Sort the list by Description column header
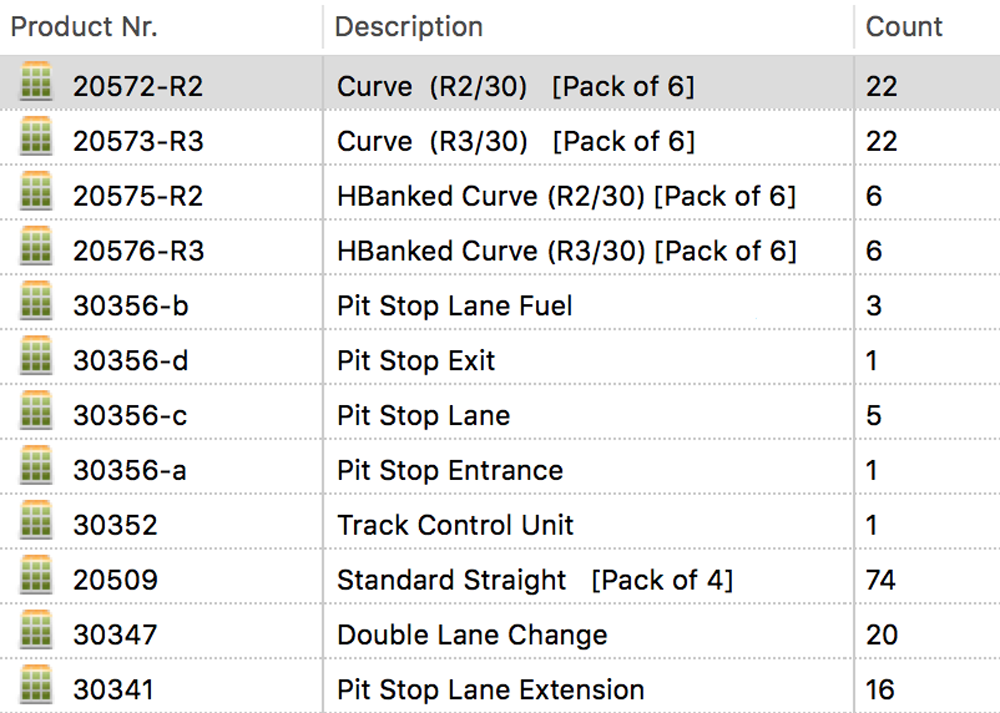Image resolution: width=1000 pixels, height=713 pixels. pyautogui.click(x=408, y=27)
